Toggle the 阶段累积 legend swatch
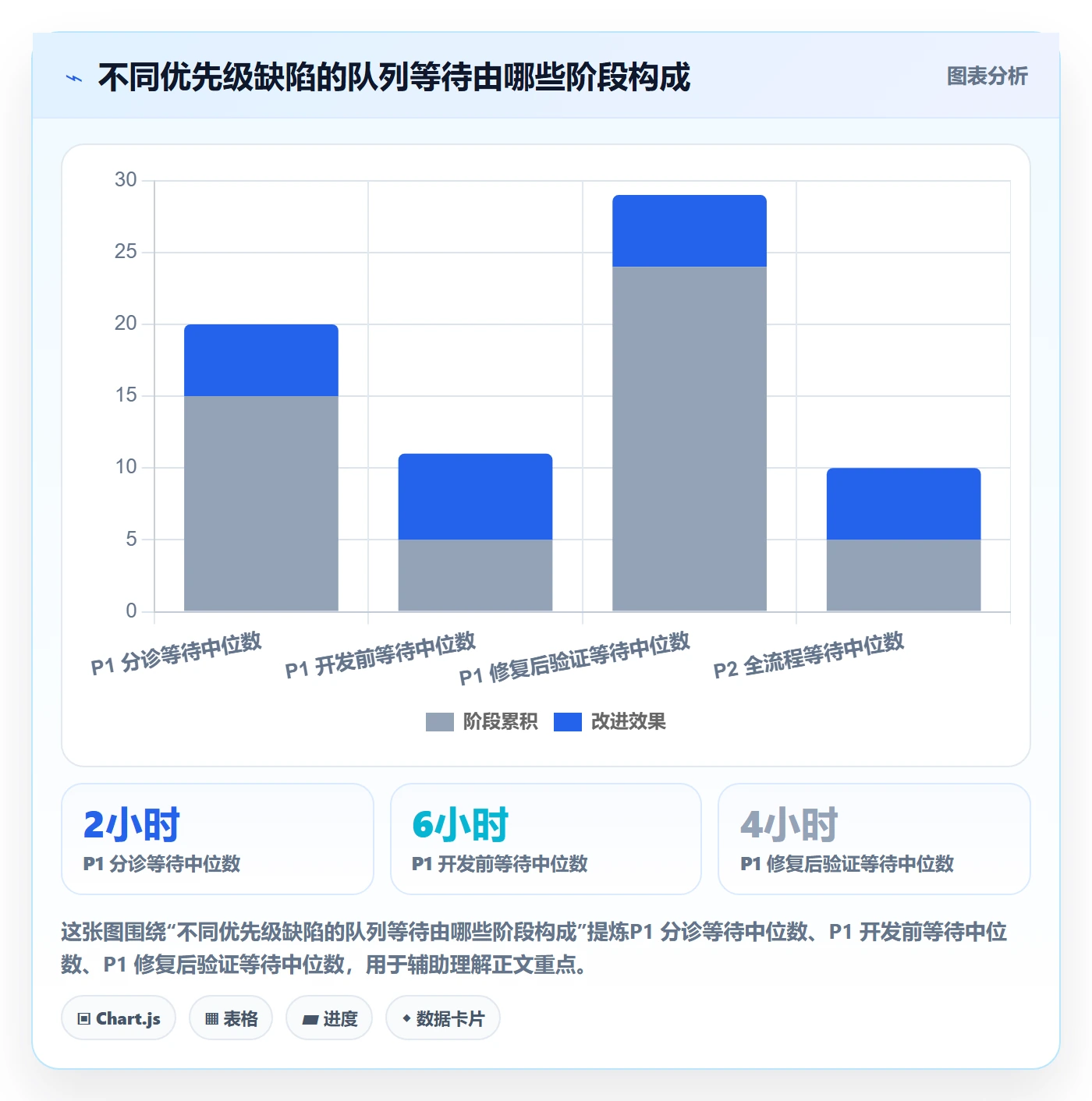The width and height of the screenshot is (1092, 1101). coord(439,722)
